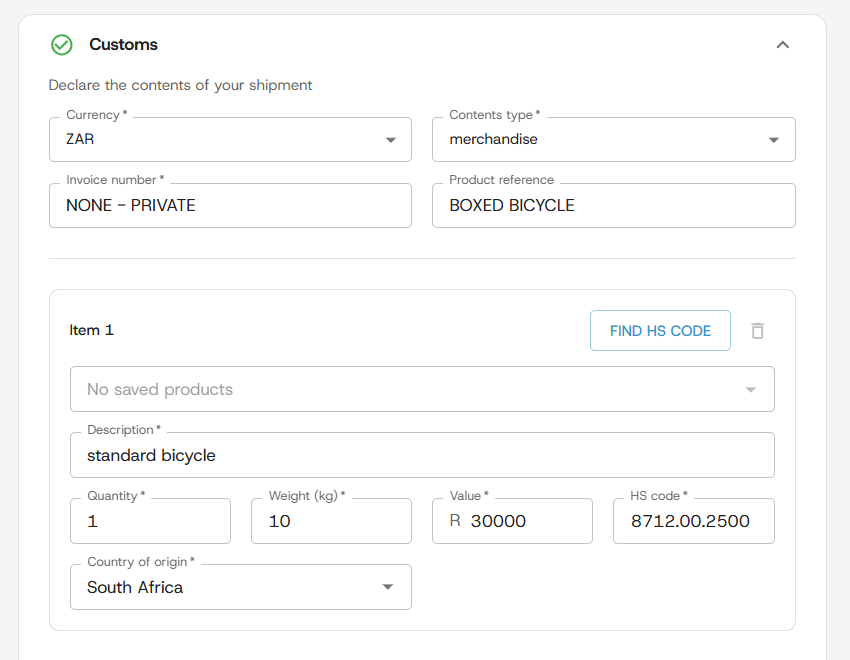Viewport: 850px width, 660px height.
Task: Open the No saved products dropdown
Action: point(422,389)
